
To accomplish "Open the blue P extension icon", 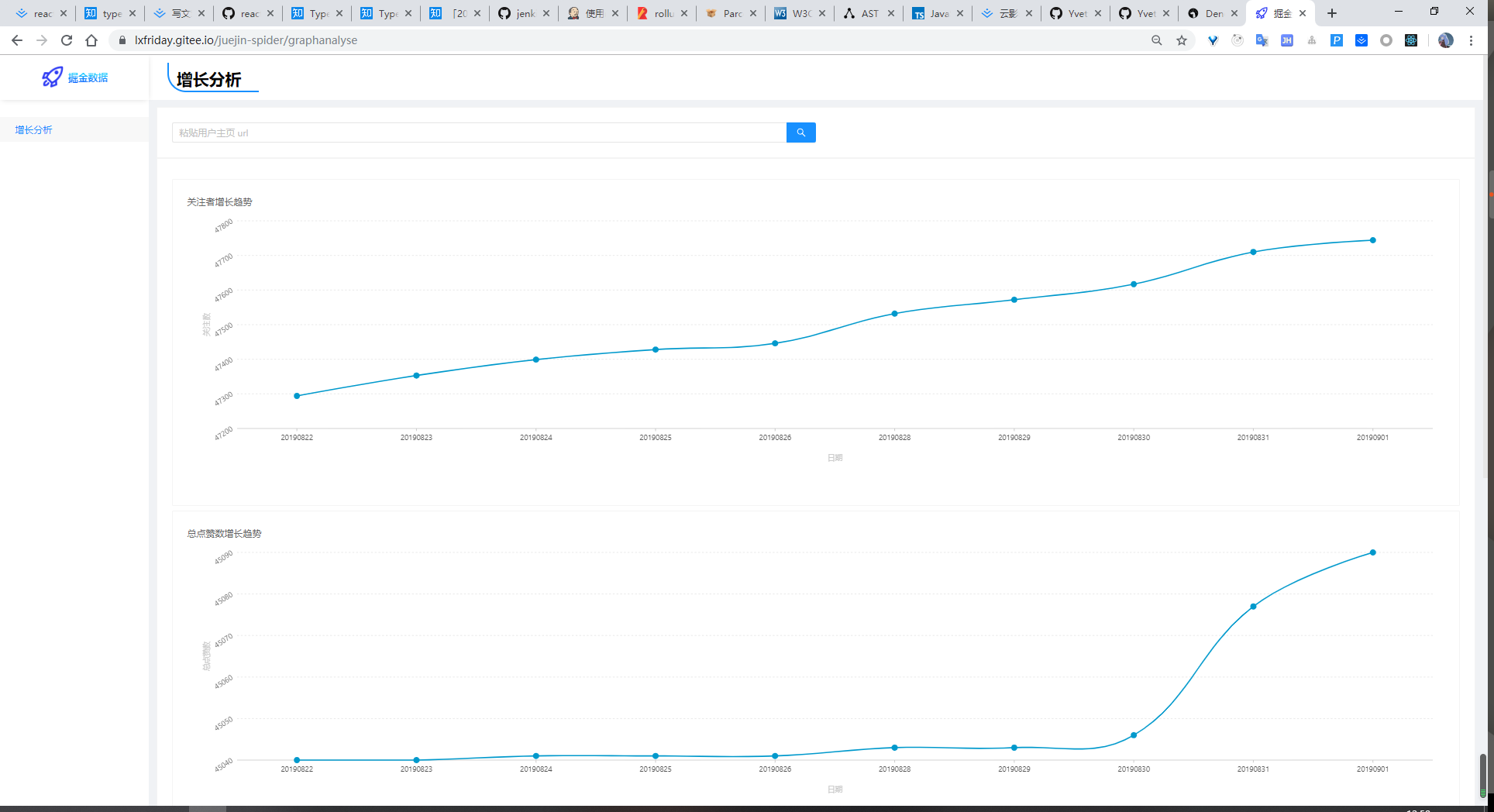I will pyautogui.click(x=1337, y=40).
